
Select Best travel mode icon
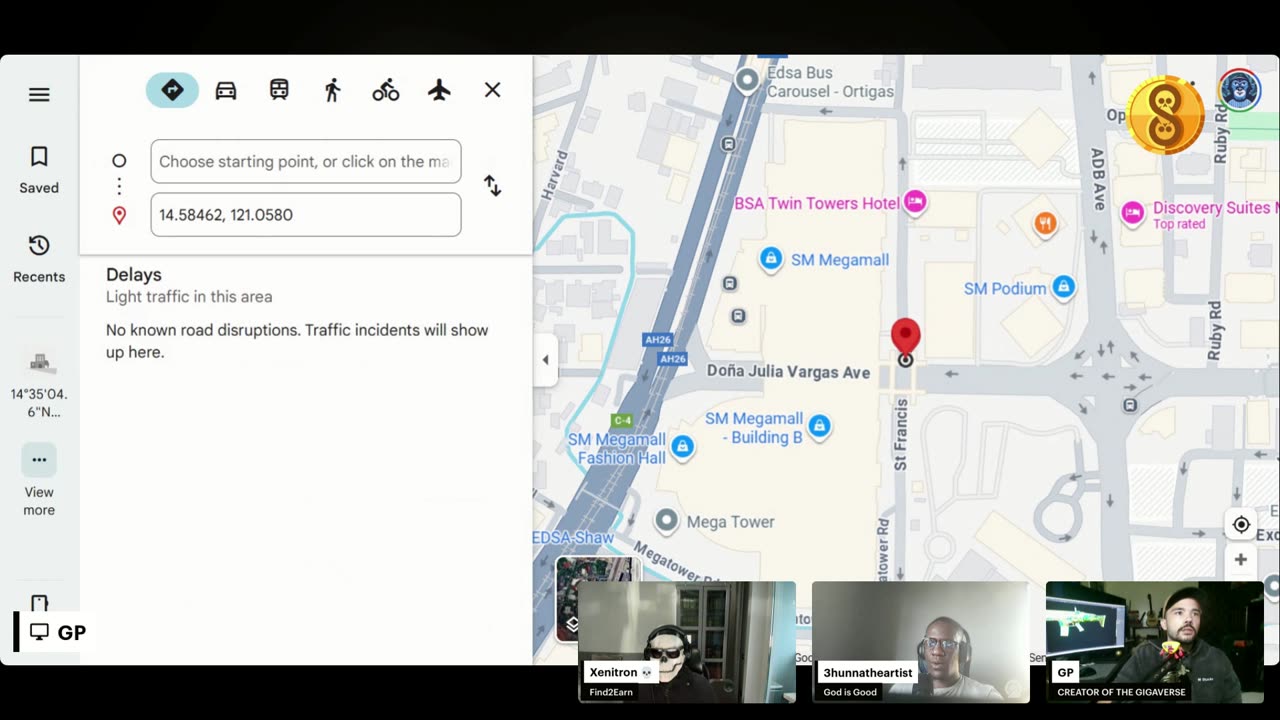172,90
